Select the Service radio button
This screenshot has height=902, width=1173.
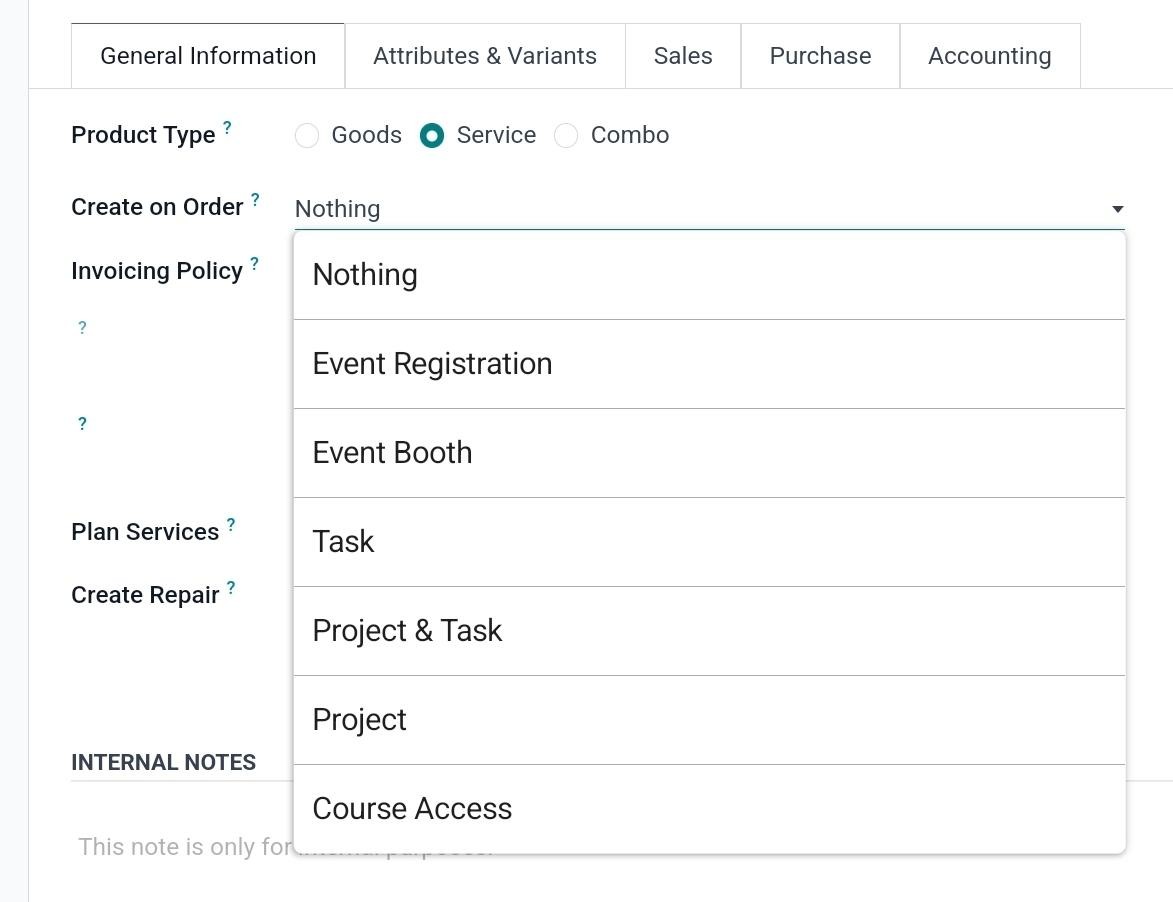(x=432, y=136)
